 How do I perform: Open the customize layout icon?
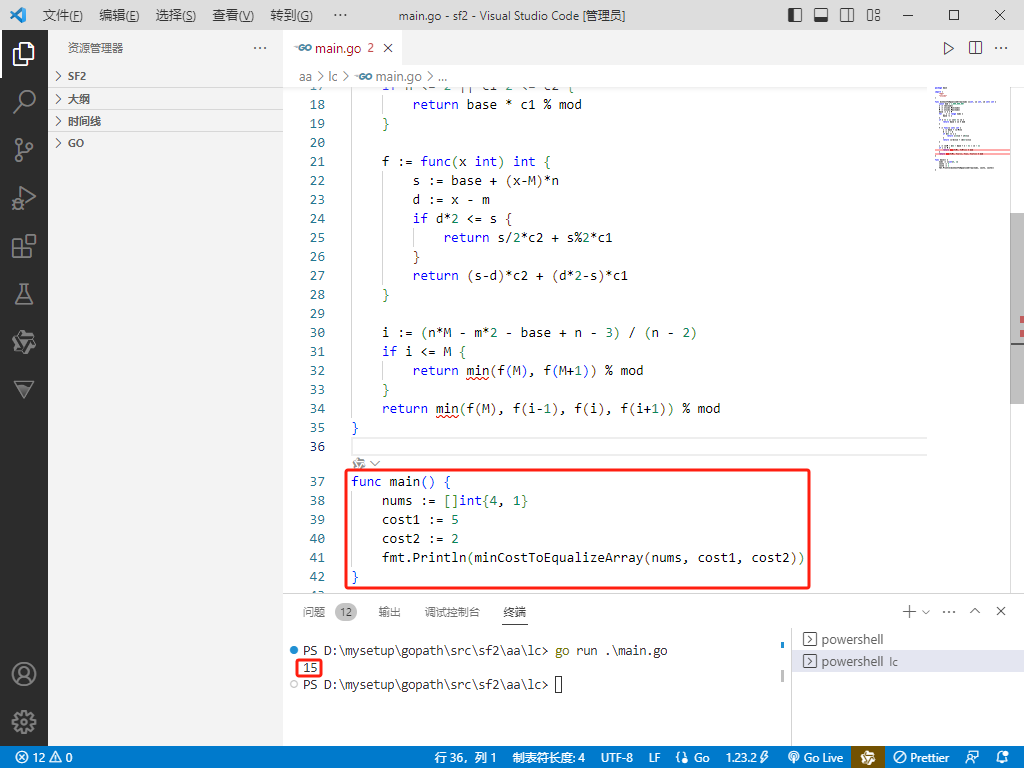point(874,14)
